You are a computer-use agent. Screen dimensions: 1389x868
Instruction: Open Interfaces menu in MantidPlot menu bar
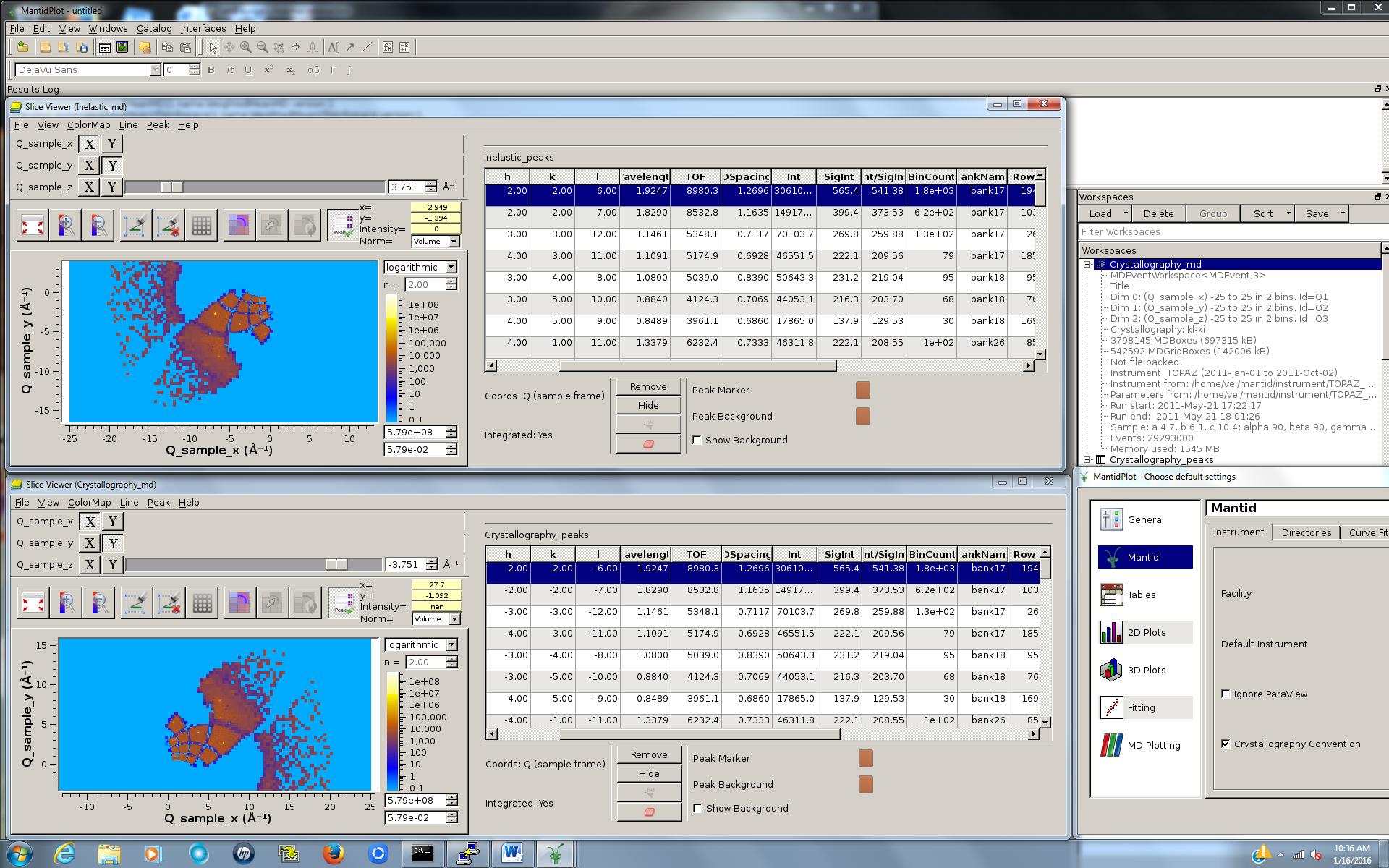point(203,28)
